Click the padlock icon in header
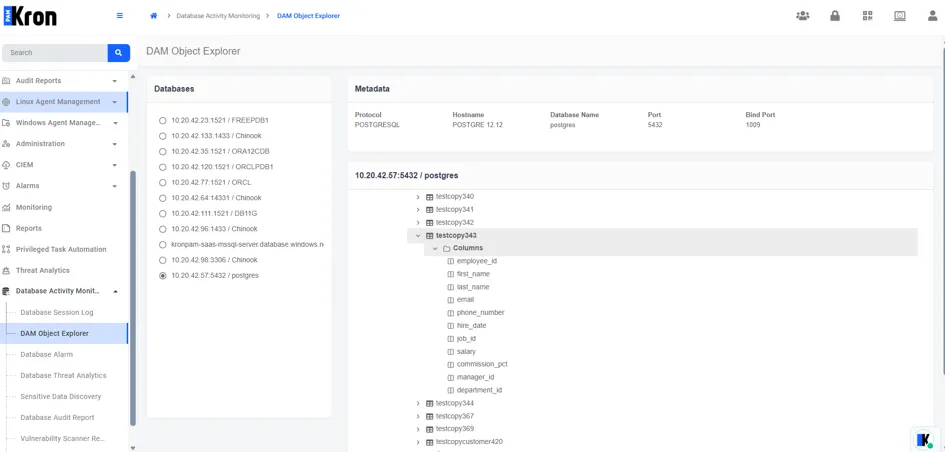This screenshot has height=452, width=945. point(835,16)
